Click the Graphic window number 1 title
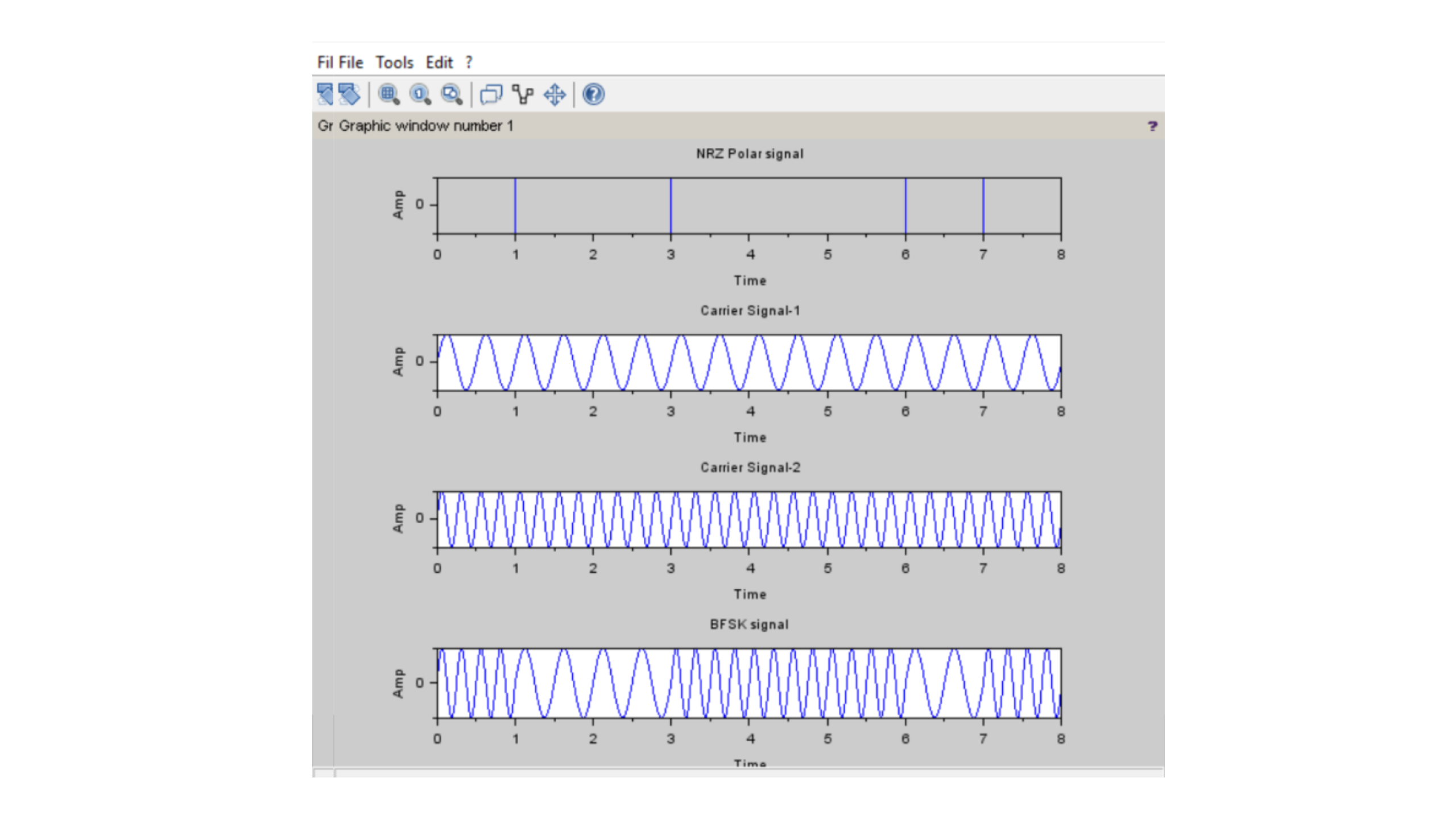The image size is (1456, 819). click(426, 126)
